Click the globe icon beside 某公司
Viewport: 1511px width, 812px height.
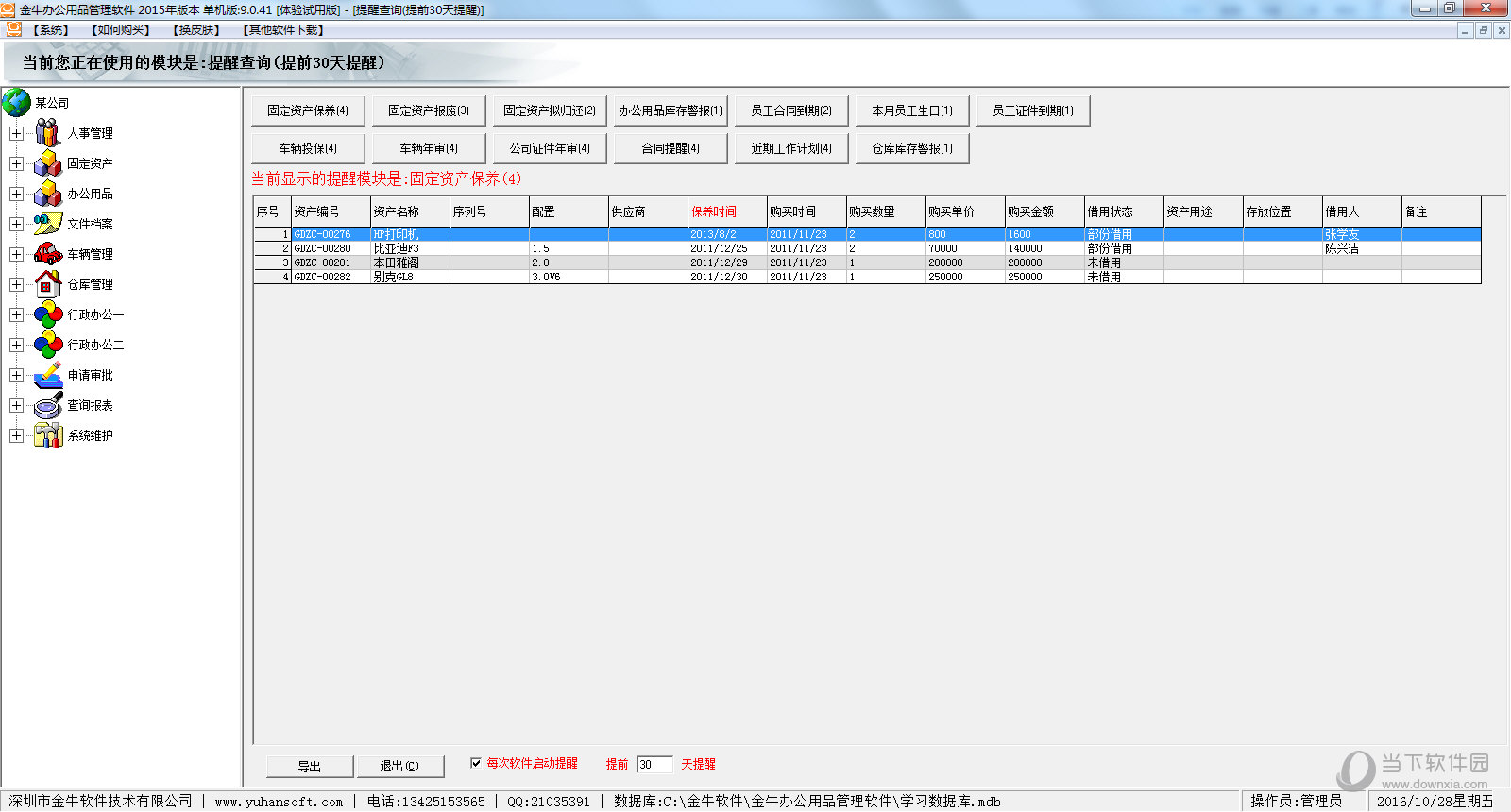pyautogui.click(x=17, y=103)
